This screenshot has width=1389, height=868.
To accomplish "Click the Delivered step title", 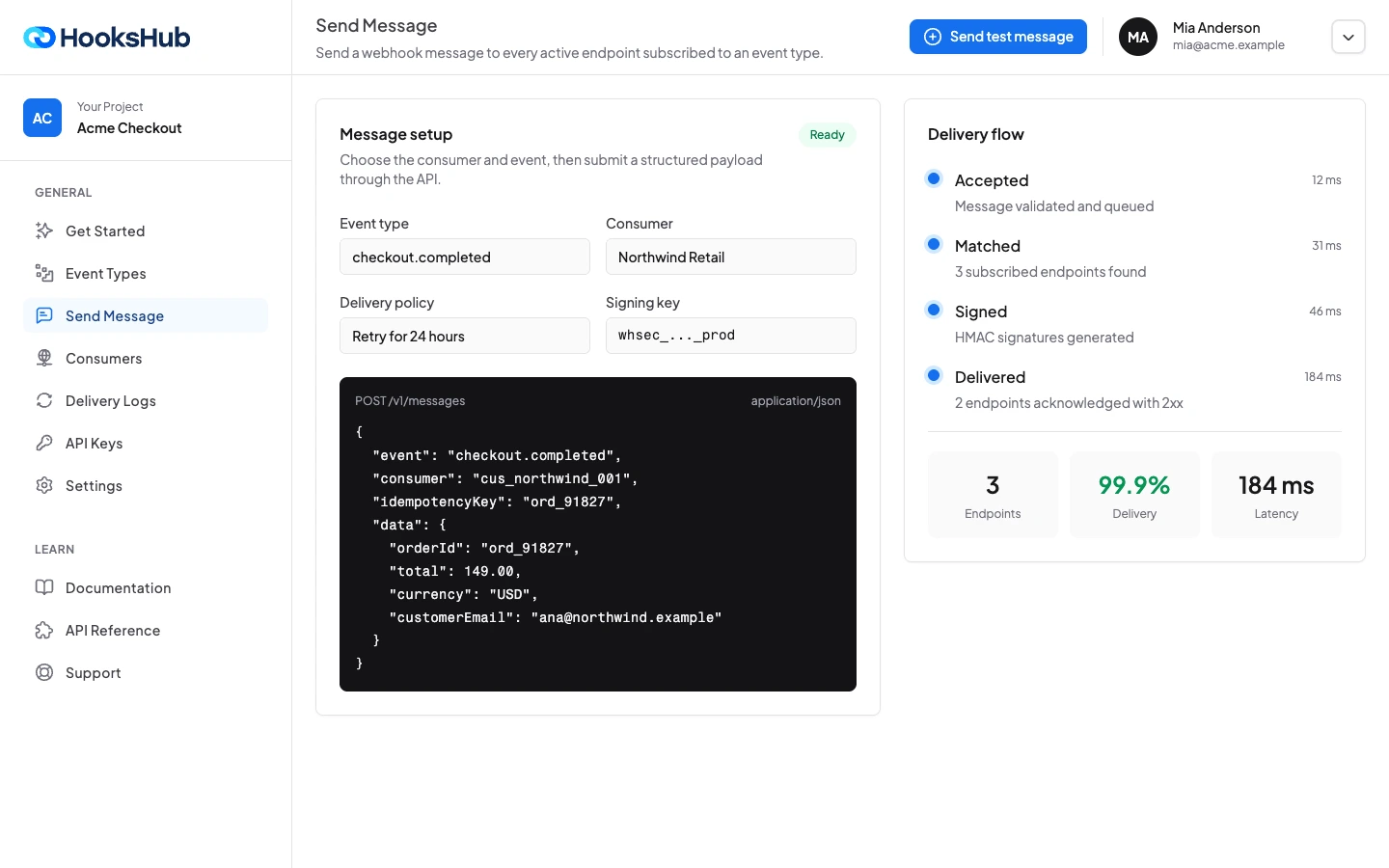I will tap(990, 377).
